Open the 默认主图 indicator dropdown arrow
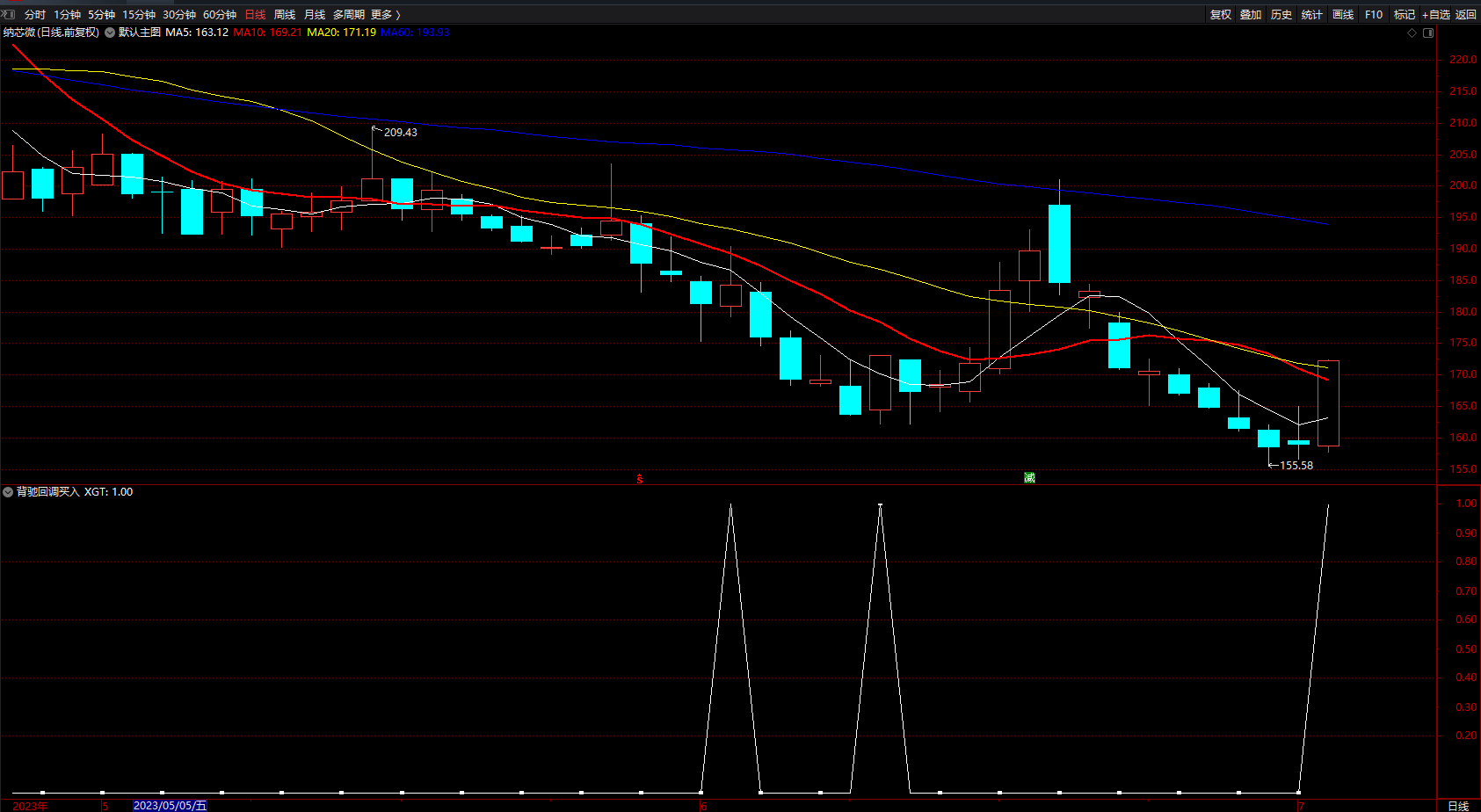Screen dimensions: 1481x812 click(x=110, y=33)
